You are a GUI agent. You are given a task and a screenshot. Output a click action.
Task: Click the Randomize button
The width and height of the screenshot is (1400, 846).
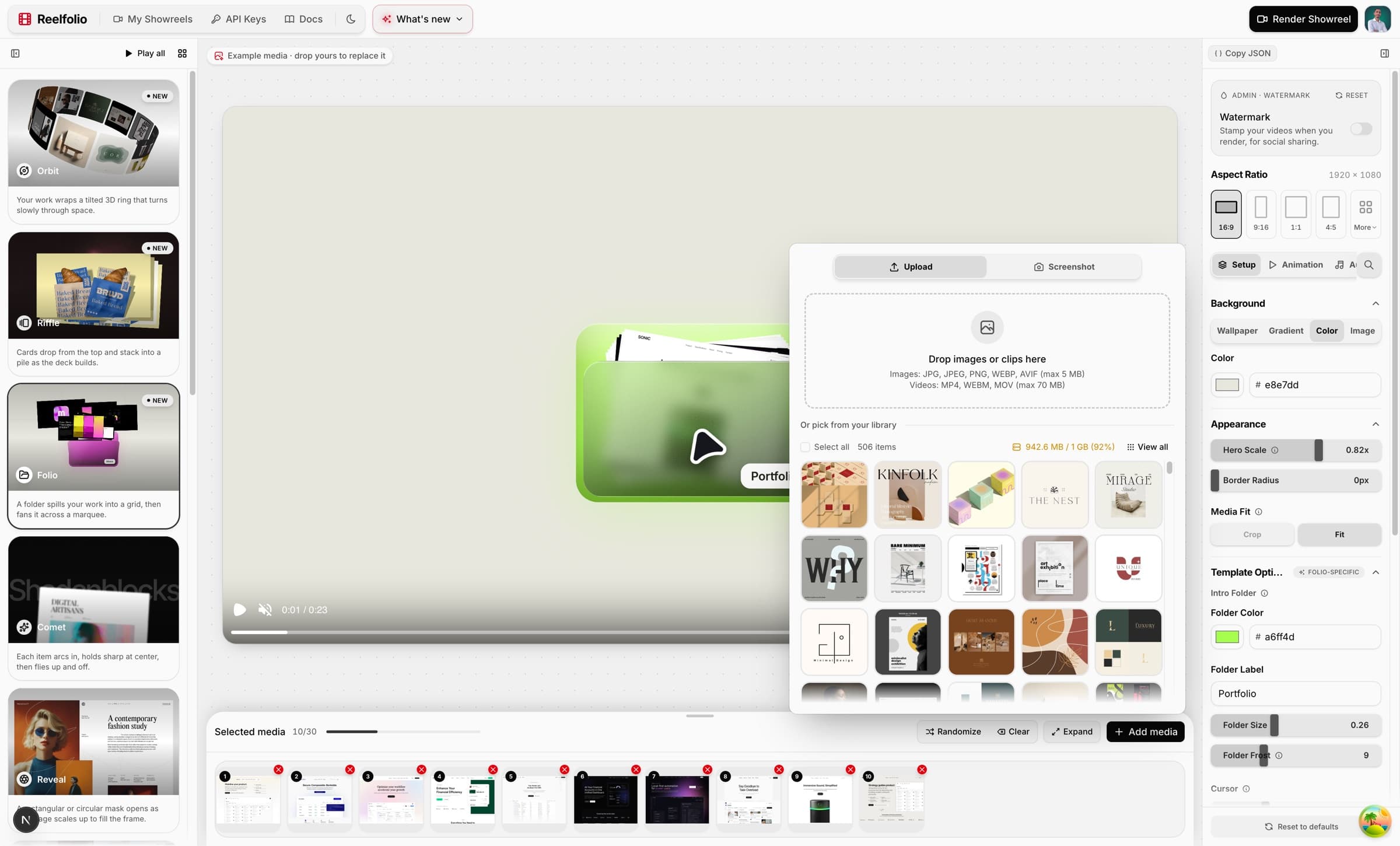(953, 732)
